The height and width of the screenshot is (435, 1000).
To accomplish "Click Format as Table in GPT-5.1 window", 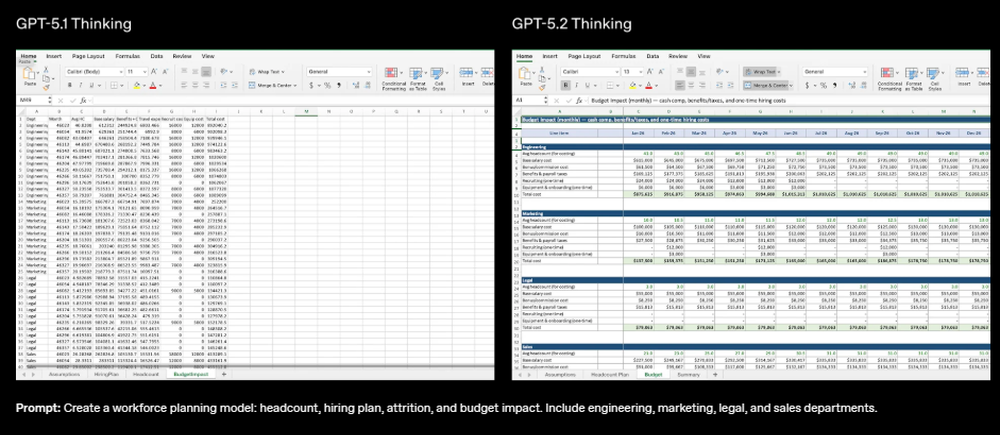I will pyautogui.click(x=416, y=78).
